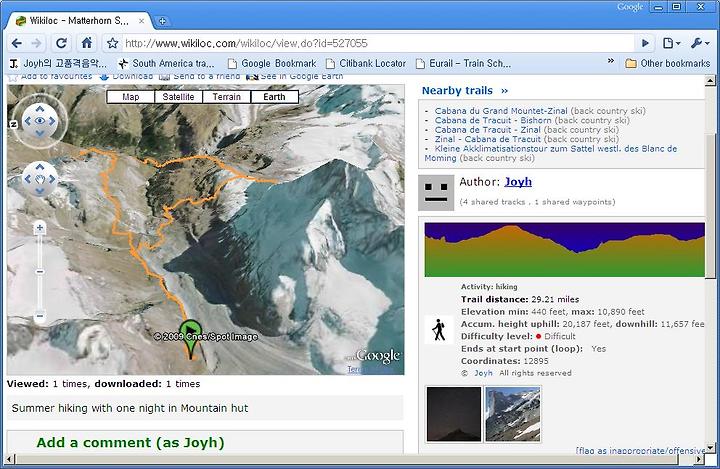Open Cabana de Tracuit - Zinal trail
The image size is (720, 469).
click(488, 130)
